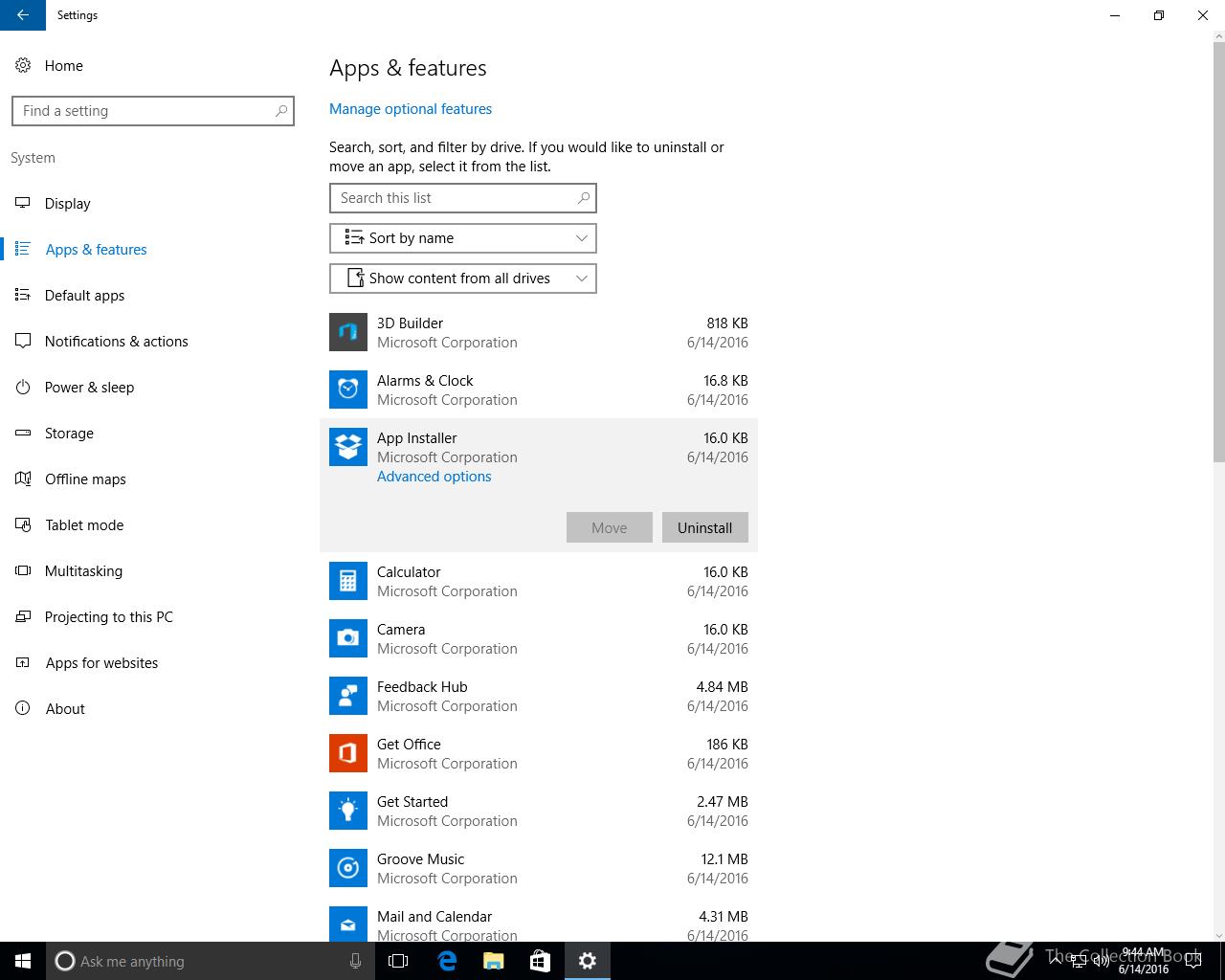Click the 4.84 MB size value
Screen dimensions: 1225x980
723,687
